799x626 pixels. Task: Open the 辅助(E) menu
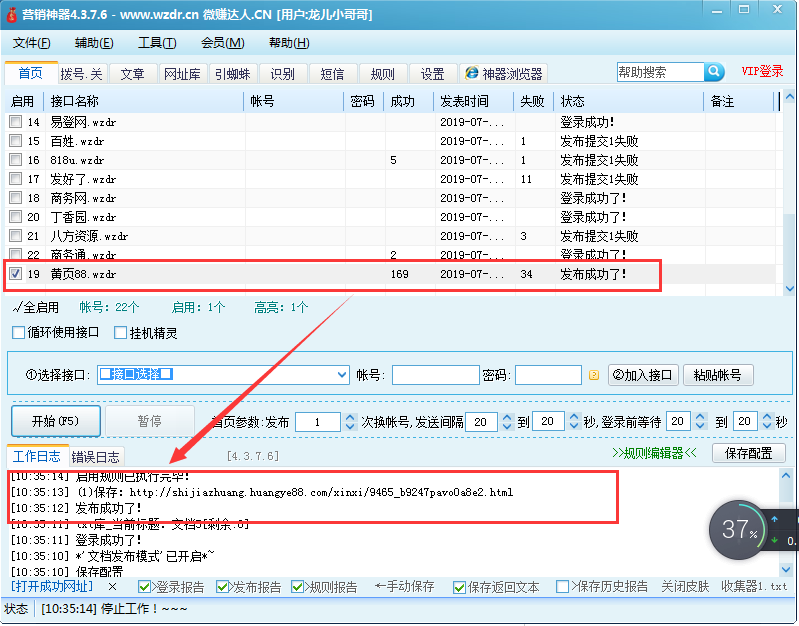click(94, 43)
